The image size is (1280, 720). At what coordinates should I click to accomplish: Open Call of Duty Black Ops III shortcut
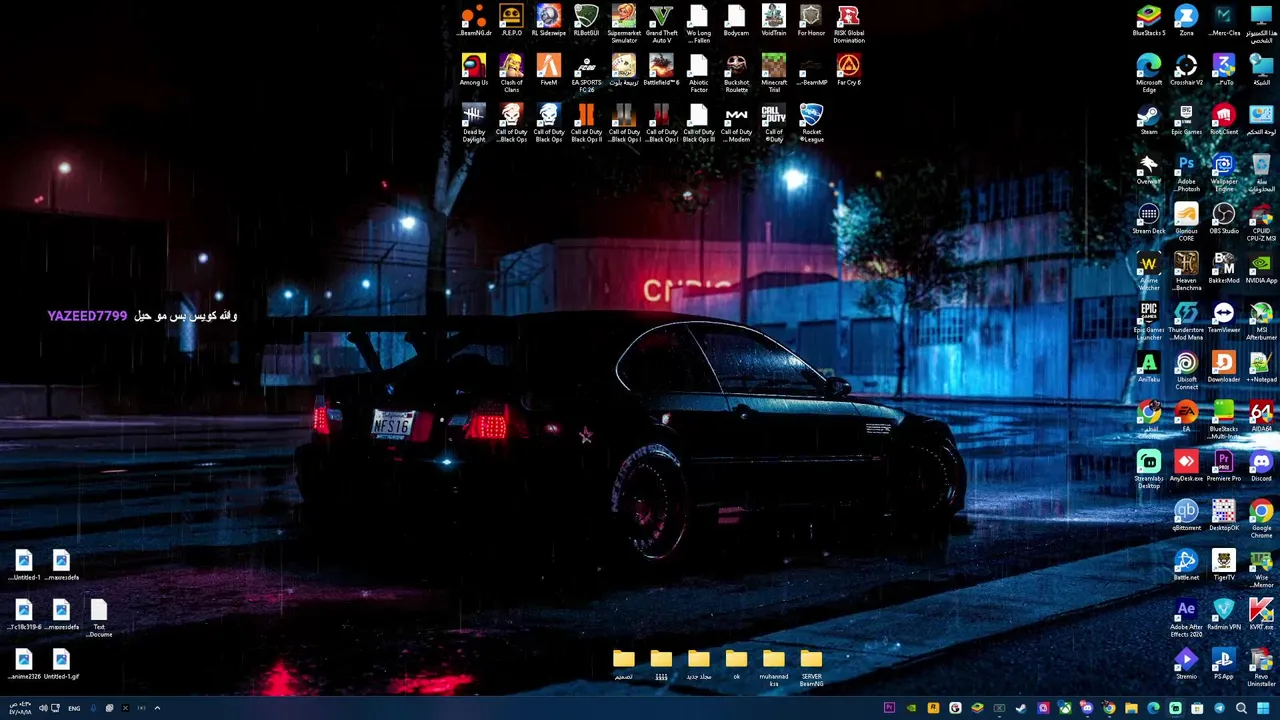click(x=699, y=123)
